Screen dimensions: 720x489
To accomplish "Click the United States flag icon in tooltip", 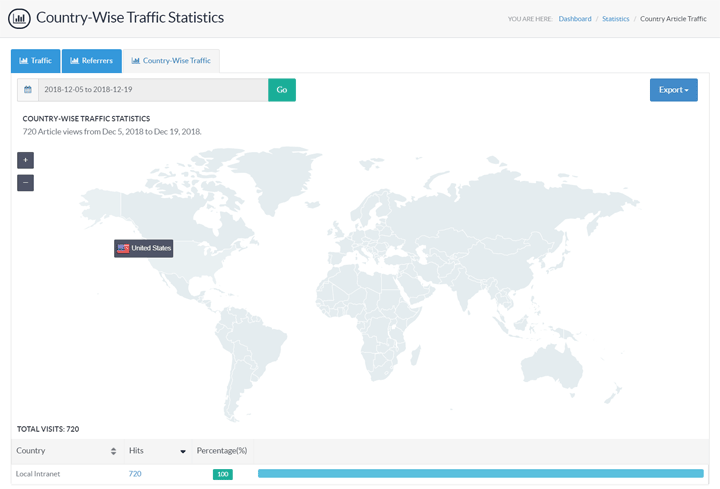I will 123,248.
